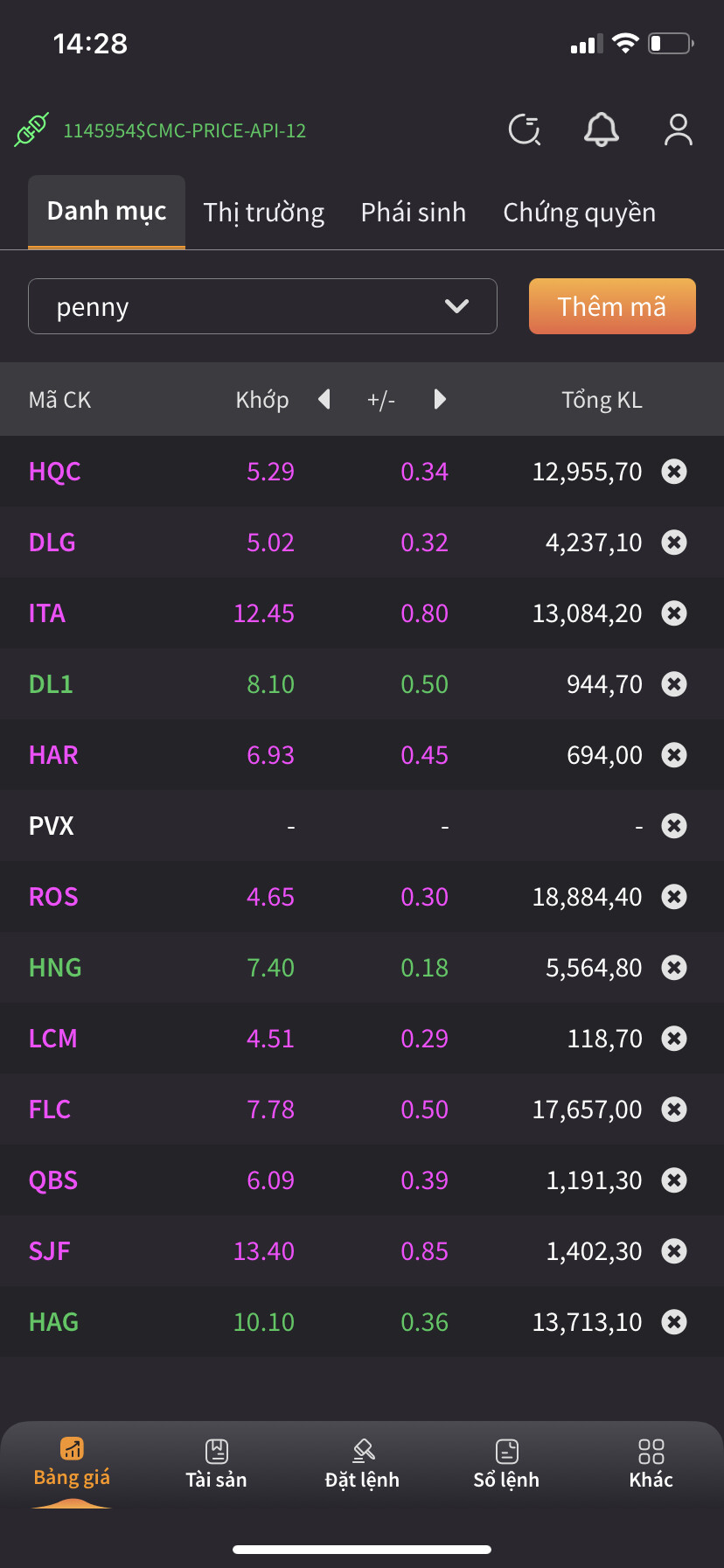Delete the HAG row
Viewport: 724px width, 1568px height.
point(674,1322)
